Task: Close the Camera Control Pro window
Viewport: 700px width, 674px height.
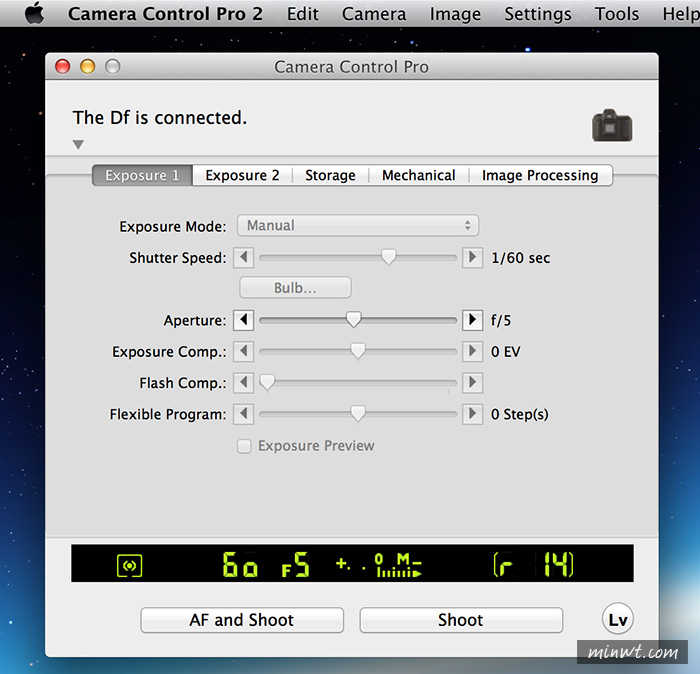Action: (x=62, y=67)
